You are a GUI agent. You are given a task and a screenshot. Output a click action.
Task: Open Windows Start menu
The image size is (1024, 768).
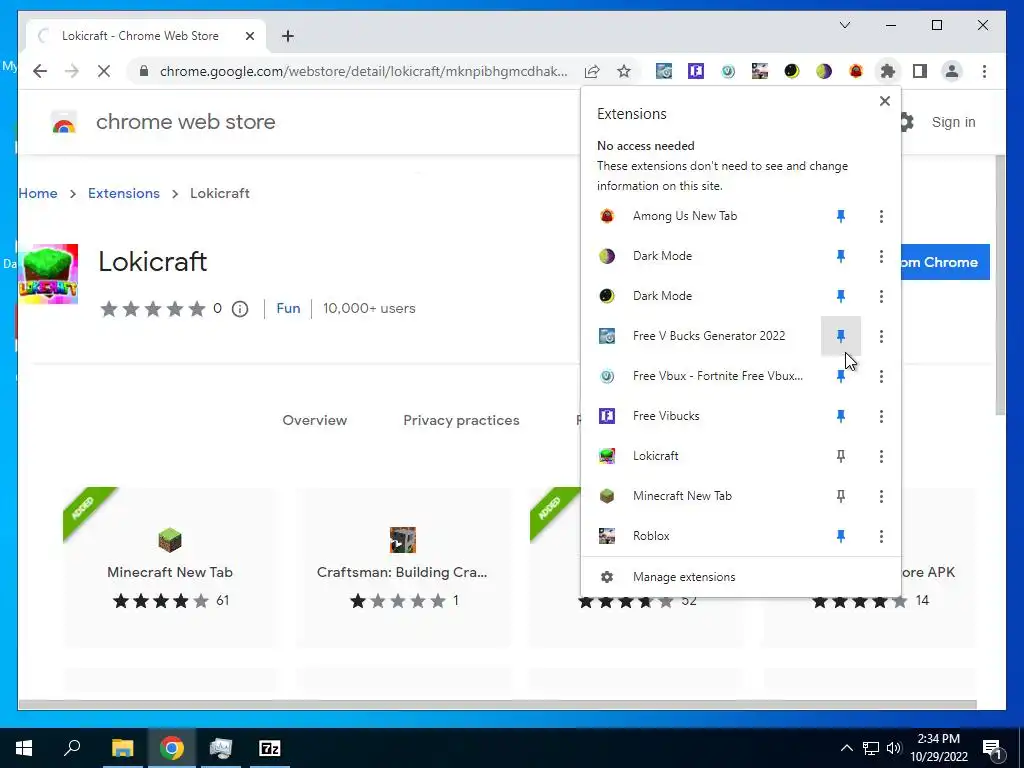pos(24,748)
